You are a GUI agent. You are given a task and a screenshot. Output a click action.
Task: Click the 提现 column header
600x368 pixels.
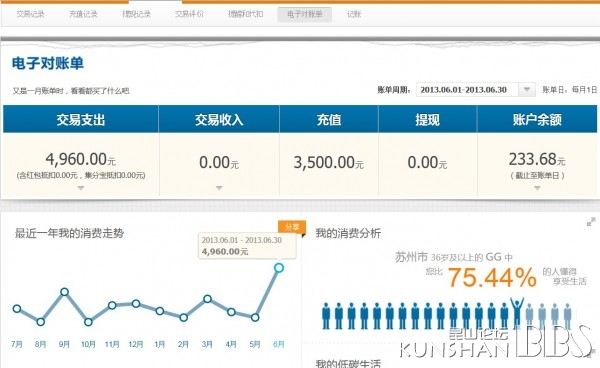tap(427, 119)
